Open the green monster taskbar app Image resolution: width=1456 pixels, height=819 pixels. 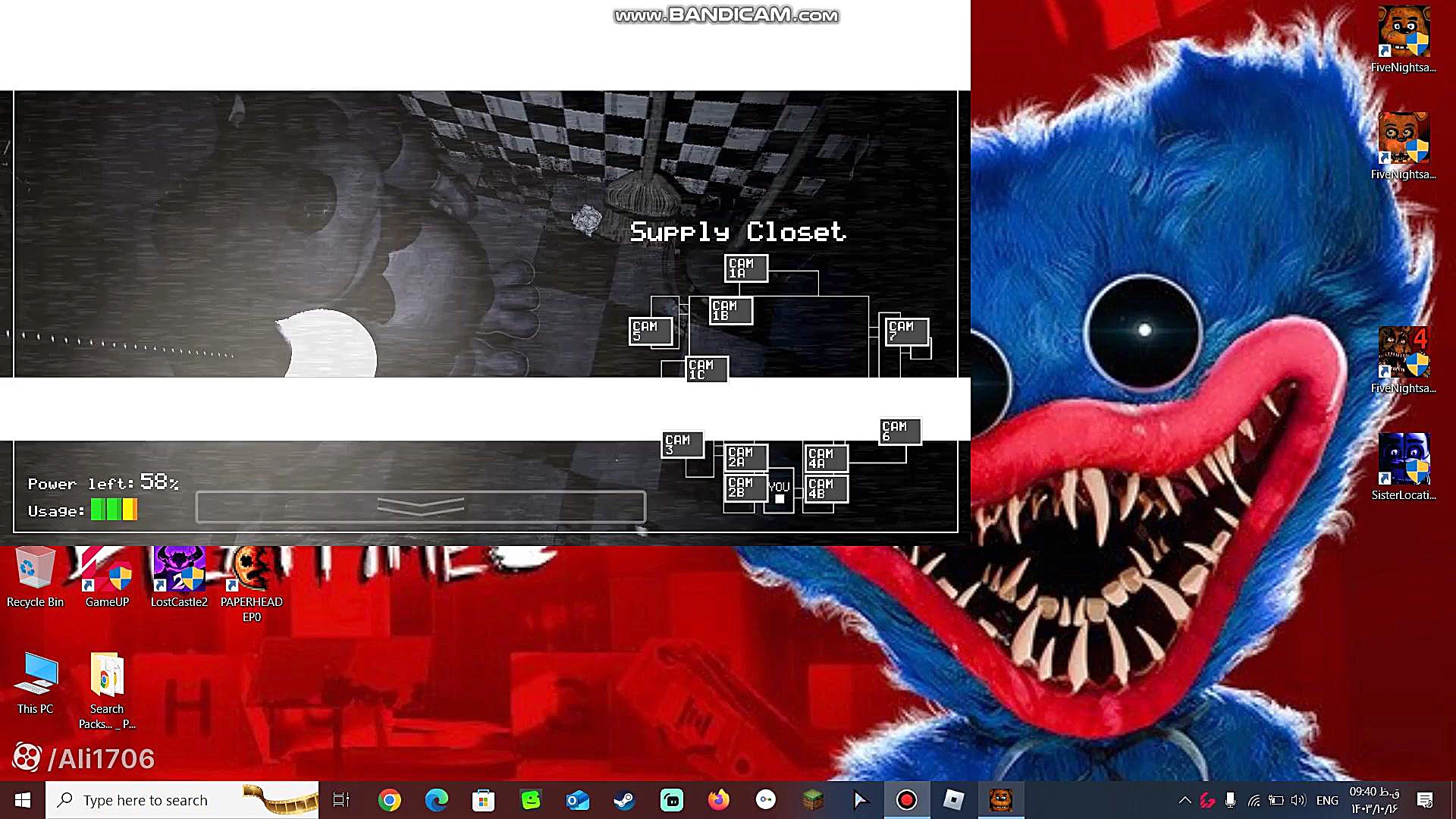click(x=531, y=800)
